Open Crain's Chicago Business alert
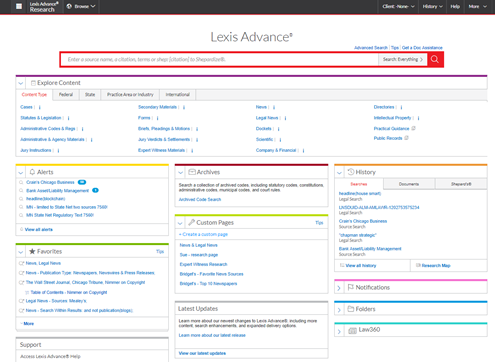The height and width of the screenshot is (362, 495). (x=50, y=182)
